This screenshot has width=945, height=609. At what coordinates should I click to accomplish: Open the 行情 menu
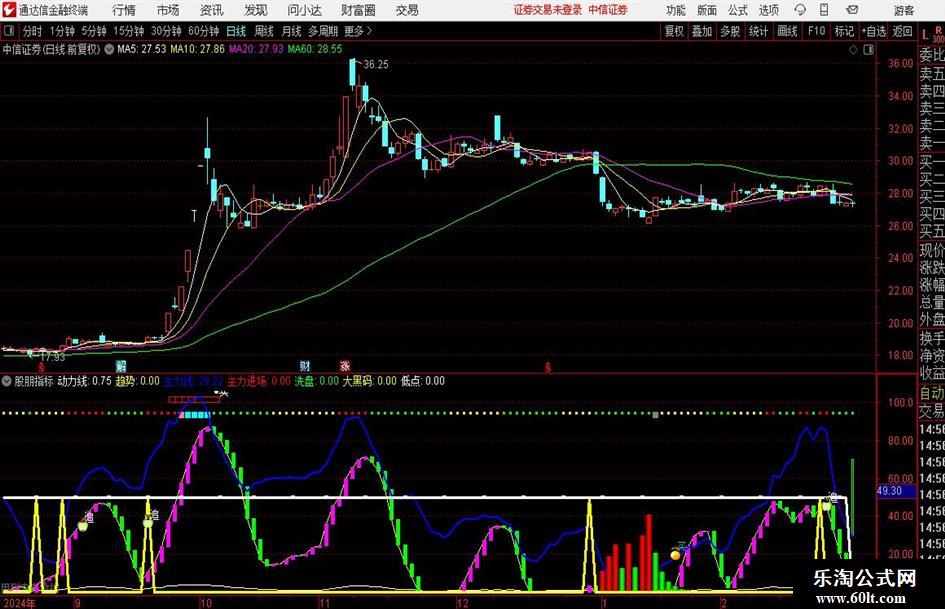pyautogui.click(x=124, y=10)
